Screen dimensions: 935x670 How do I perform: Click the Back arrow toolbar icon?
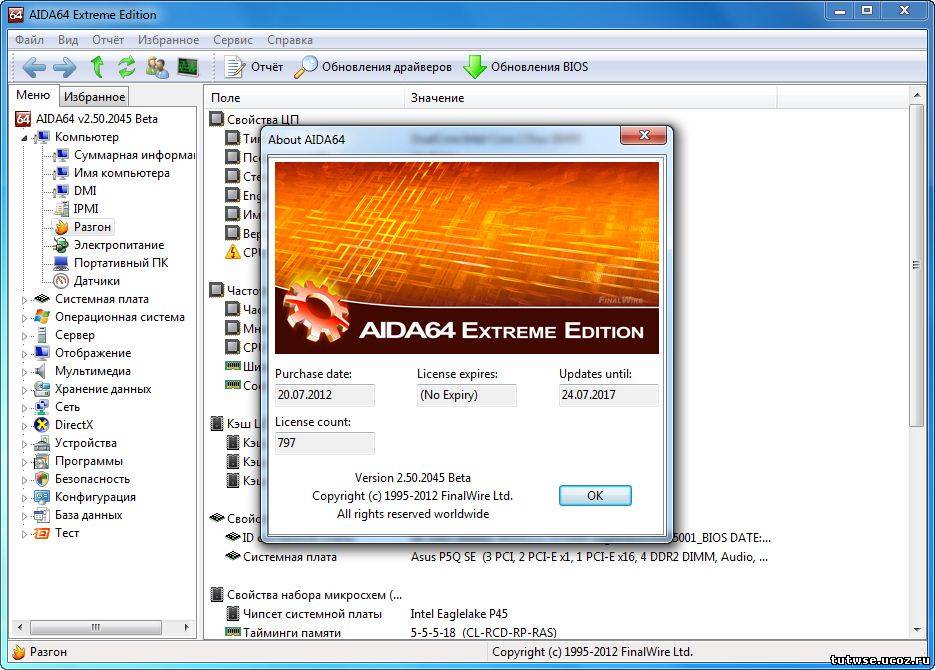click(x=34, y=67)
